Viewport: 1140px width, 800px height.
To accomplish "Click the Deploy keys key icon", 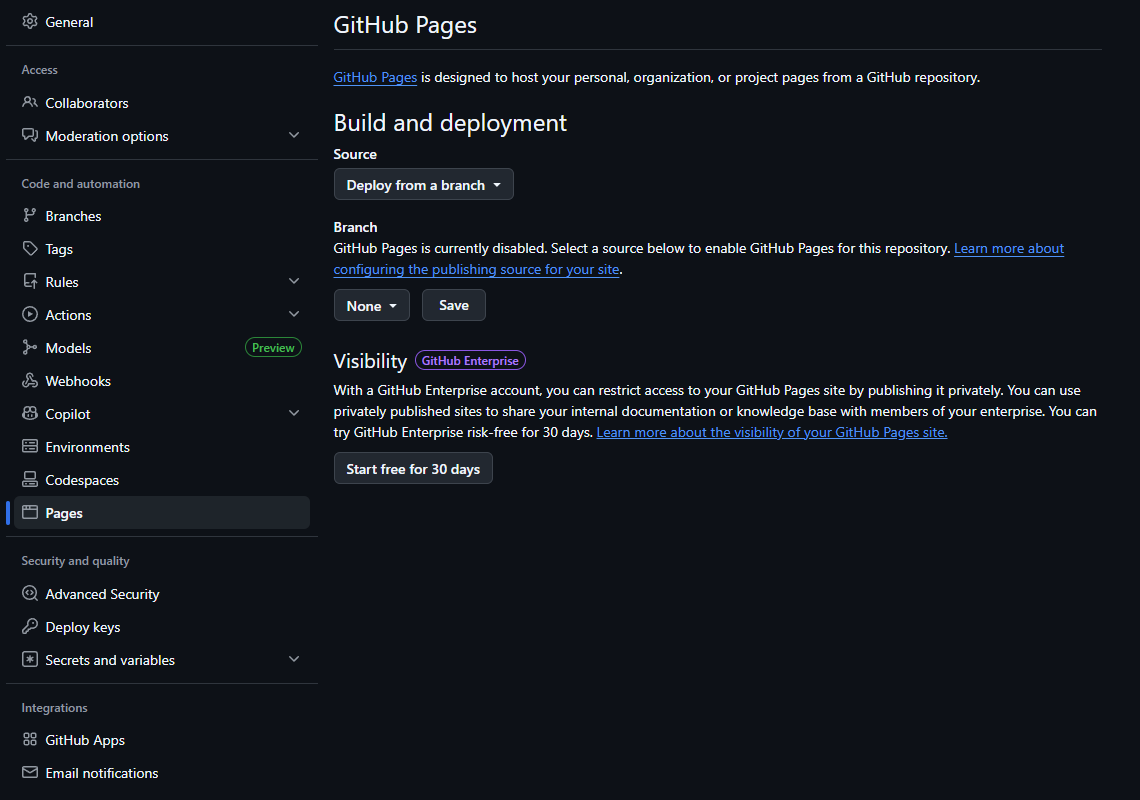I will tap(30, 626).
